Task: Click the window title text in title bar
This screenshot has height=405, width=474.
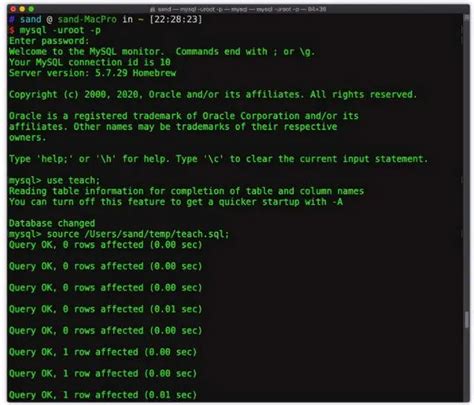Action: (x=242, y=9)
